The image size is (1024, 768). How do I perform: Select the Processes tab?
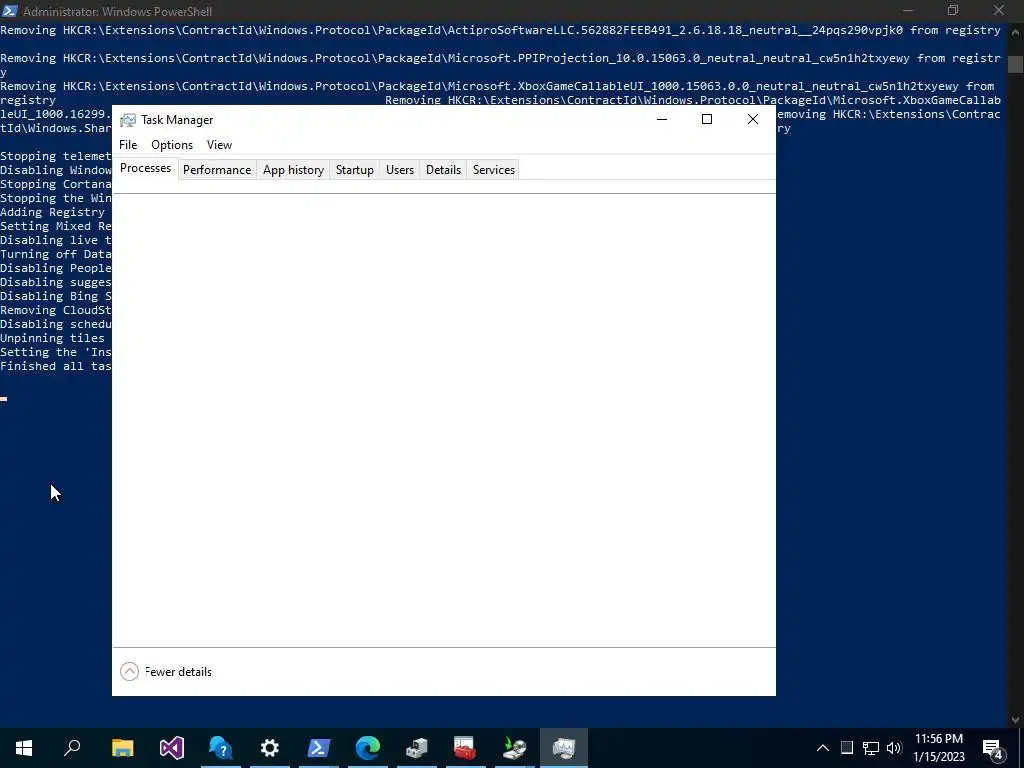(x=145, y=168)
